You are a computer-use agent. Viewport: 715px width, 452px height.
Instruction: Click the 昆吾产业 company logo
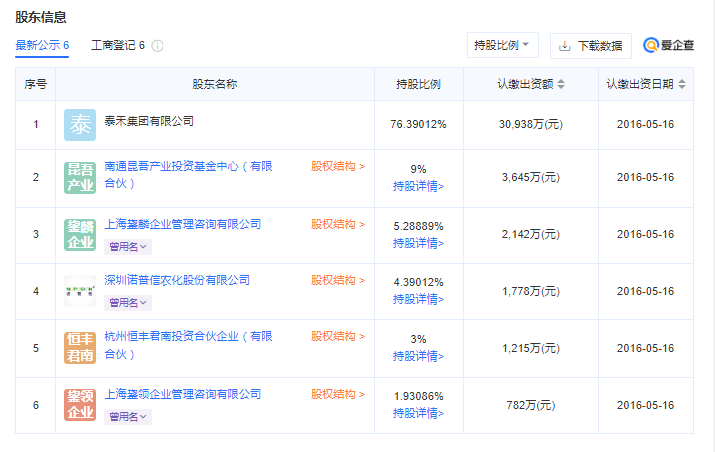click(x=80, y=177)
